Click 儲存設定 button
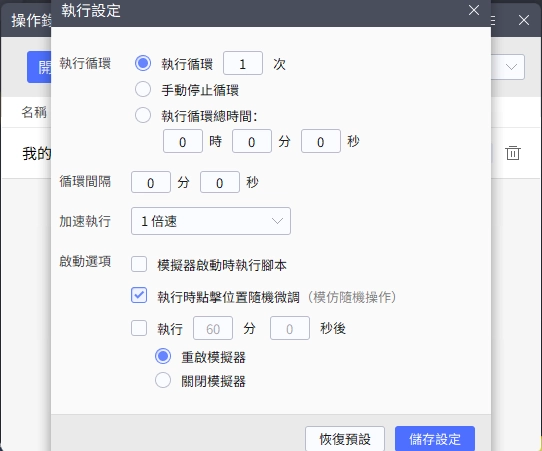This screenshot has width=542, height=451. (x=435, y=439)
